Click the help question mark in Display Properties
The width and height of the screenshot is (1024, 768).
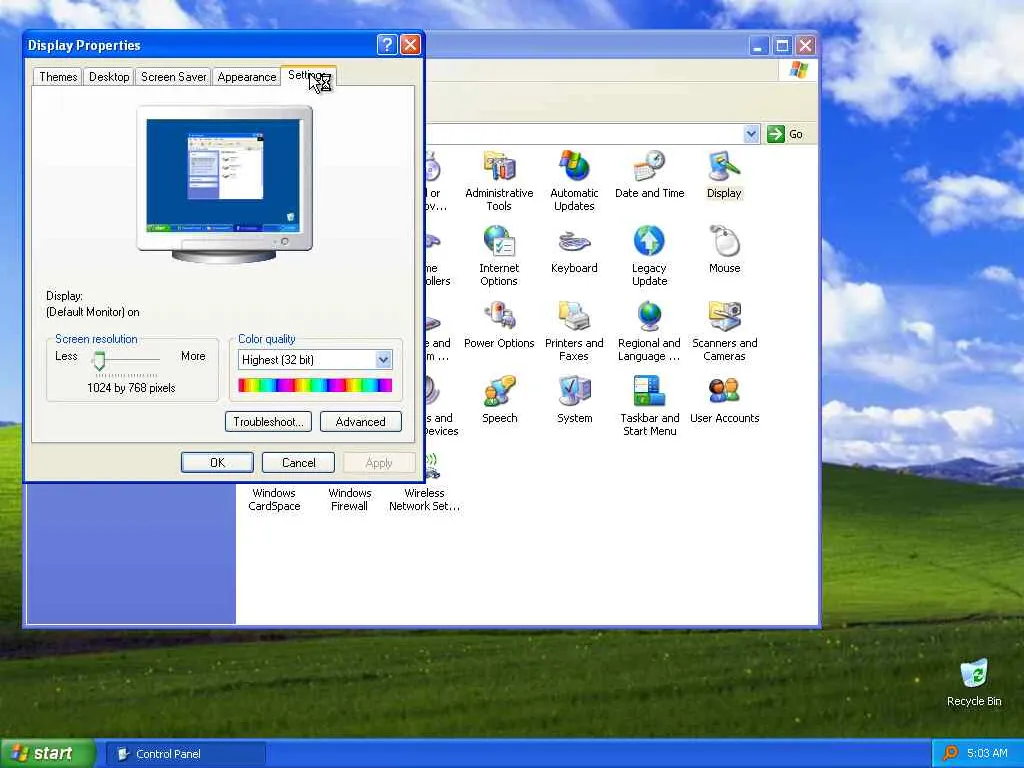point(387,44)
